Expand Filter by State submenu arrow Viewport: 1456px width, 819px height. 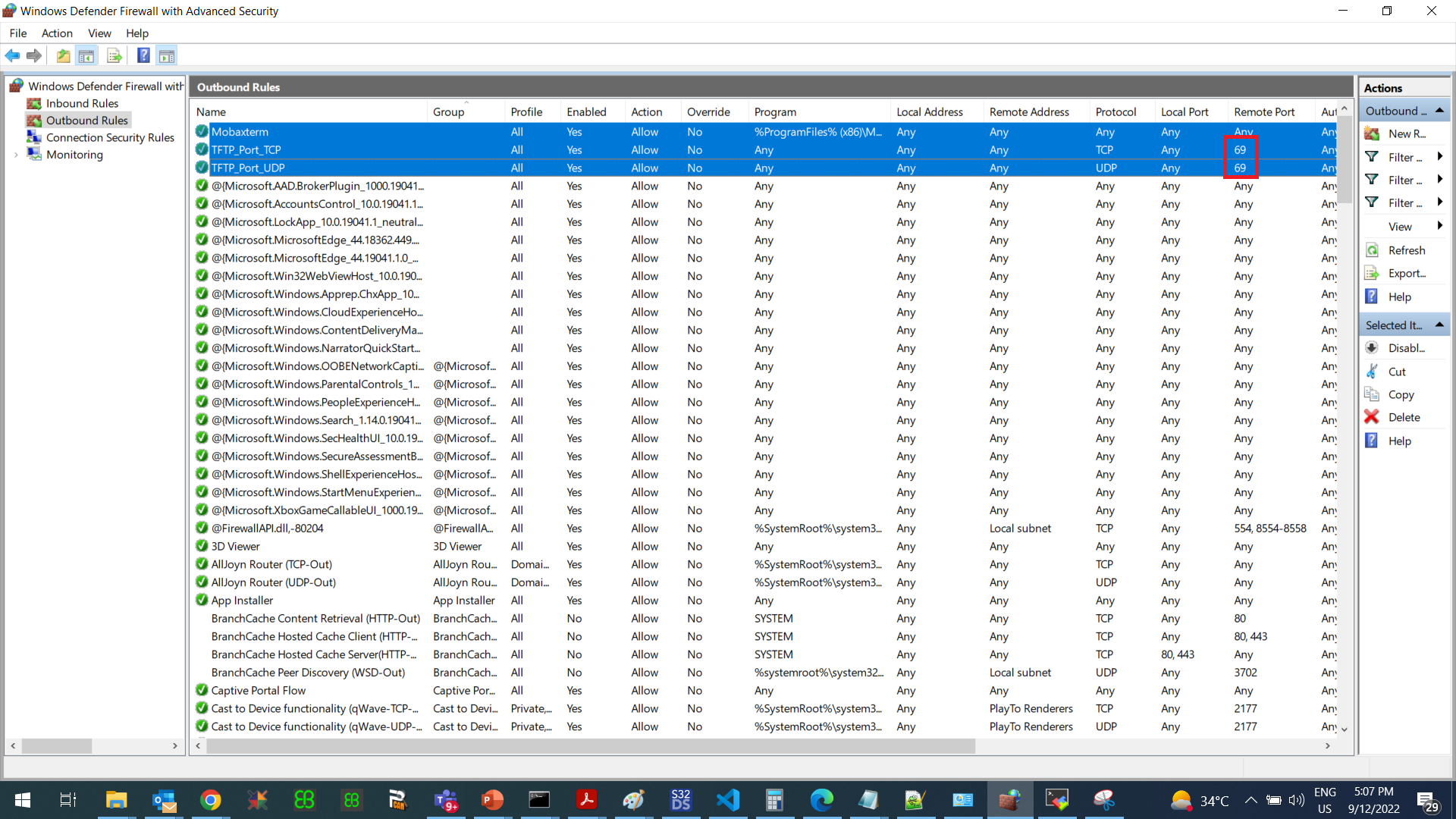tap(1439, 180)
